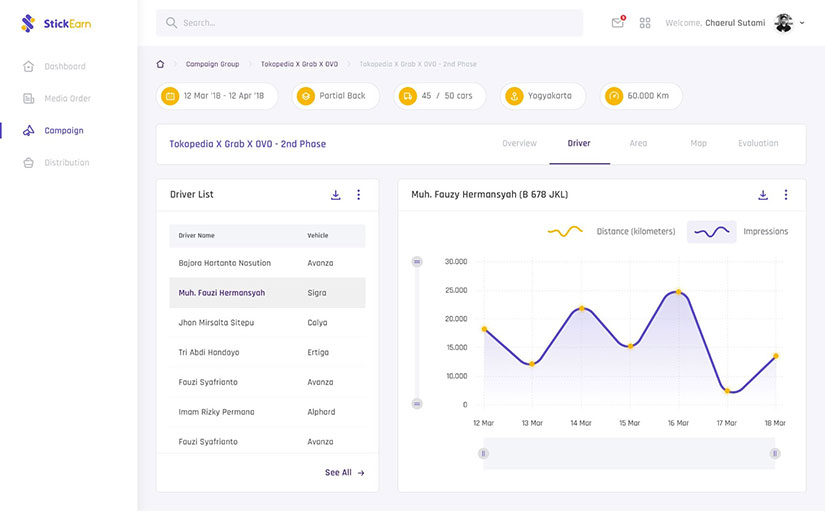Open Media Order in sidebar
This screenshot has height=519, width=825.
point(67,99)
